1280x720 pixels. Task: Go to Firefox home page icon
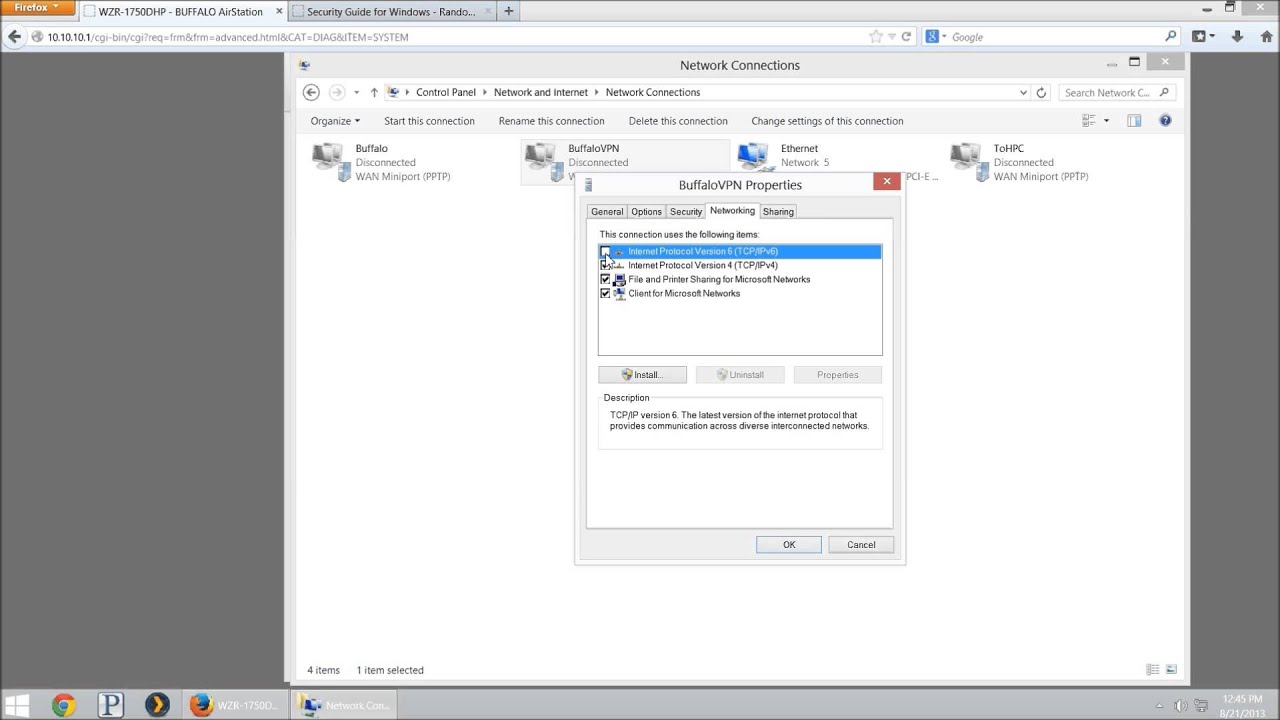(x=1266, y=37)
